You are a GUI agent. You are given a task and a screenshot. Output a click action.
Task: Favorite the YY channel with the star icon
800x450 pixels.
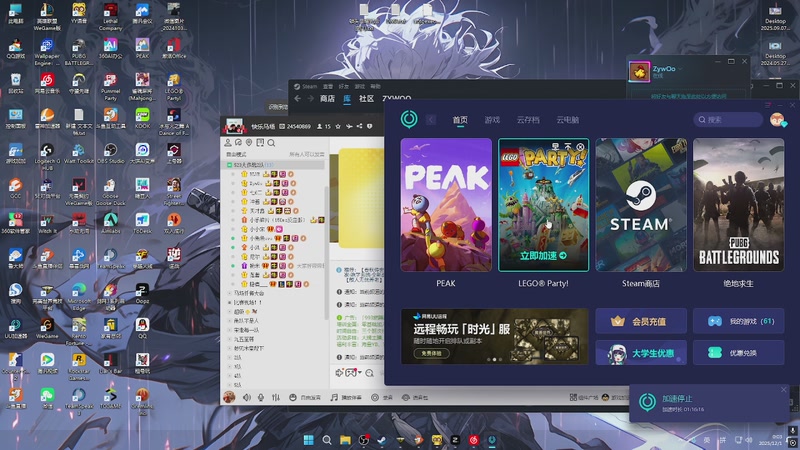pos(338,126)
